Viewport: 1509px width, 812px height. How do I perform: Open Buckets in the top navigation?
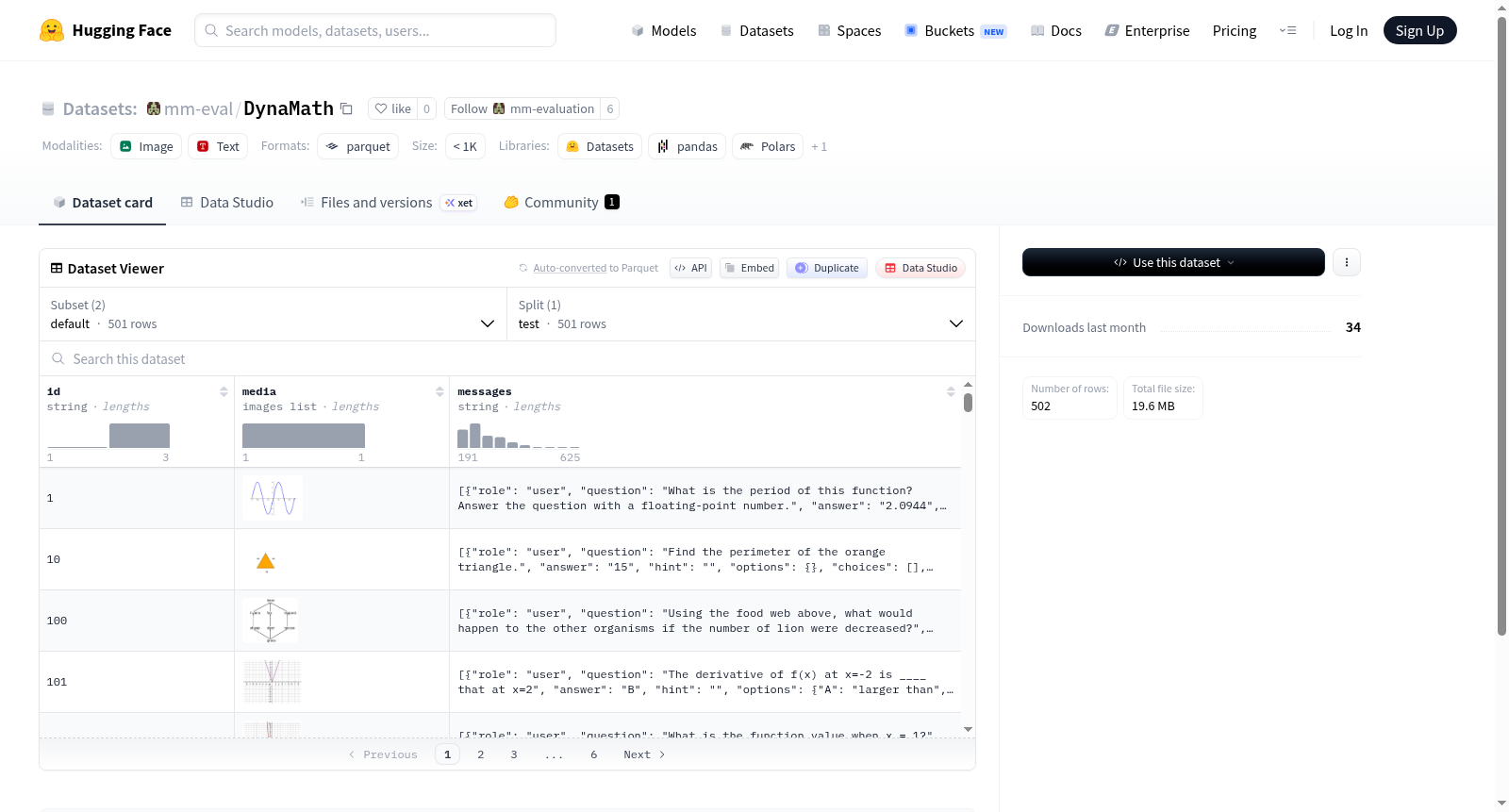[x=955, y=30]
